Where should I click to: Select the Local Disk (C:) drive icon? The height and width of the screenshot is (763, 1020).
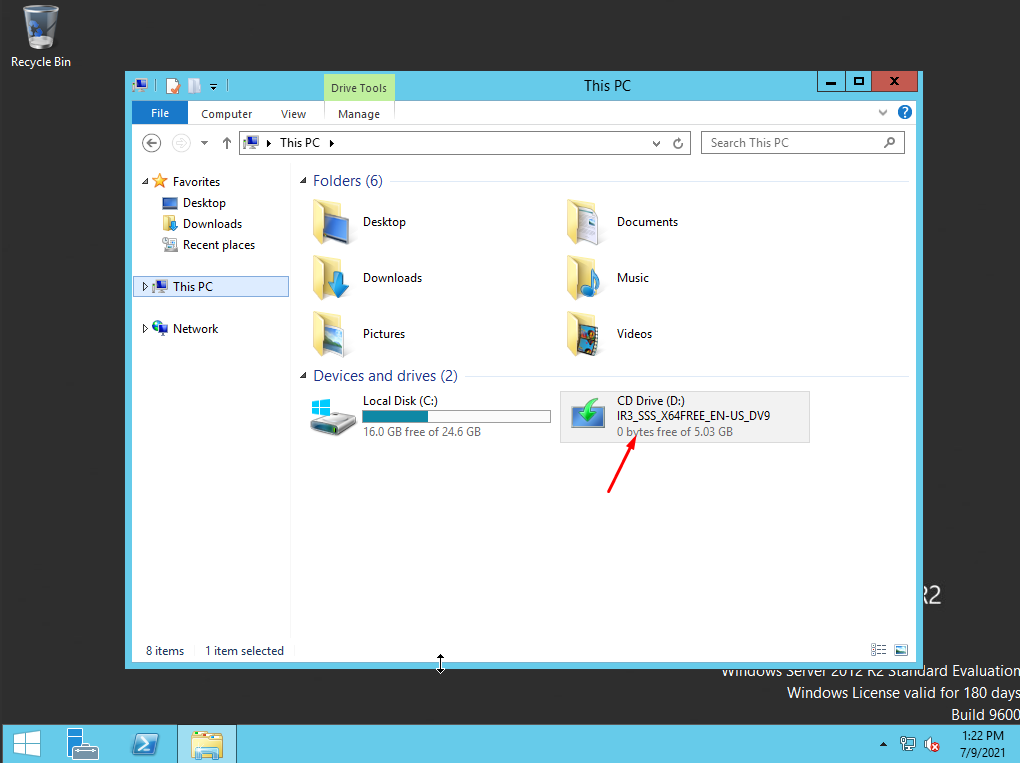point(332,417)
